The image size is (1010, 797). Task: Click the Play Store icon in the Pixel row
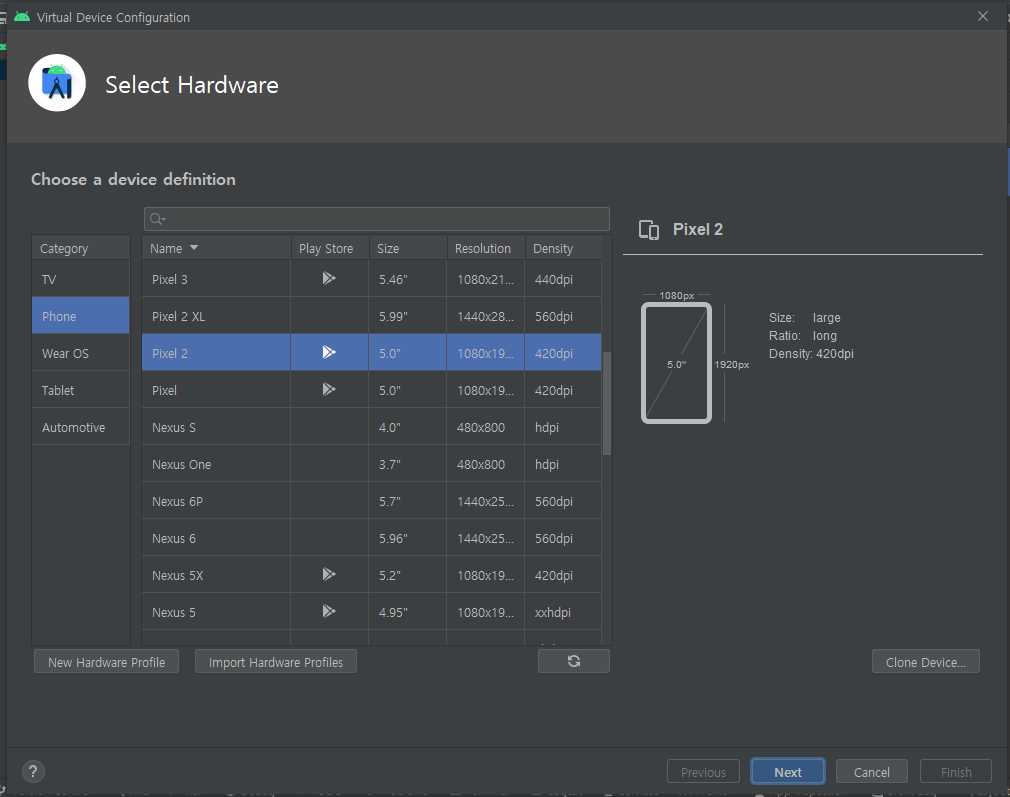coord(329,389)
